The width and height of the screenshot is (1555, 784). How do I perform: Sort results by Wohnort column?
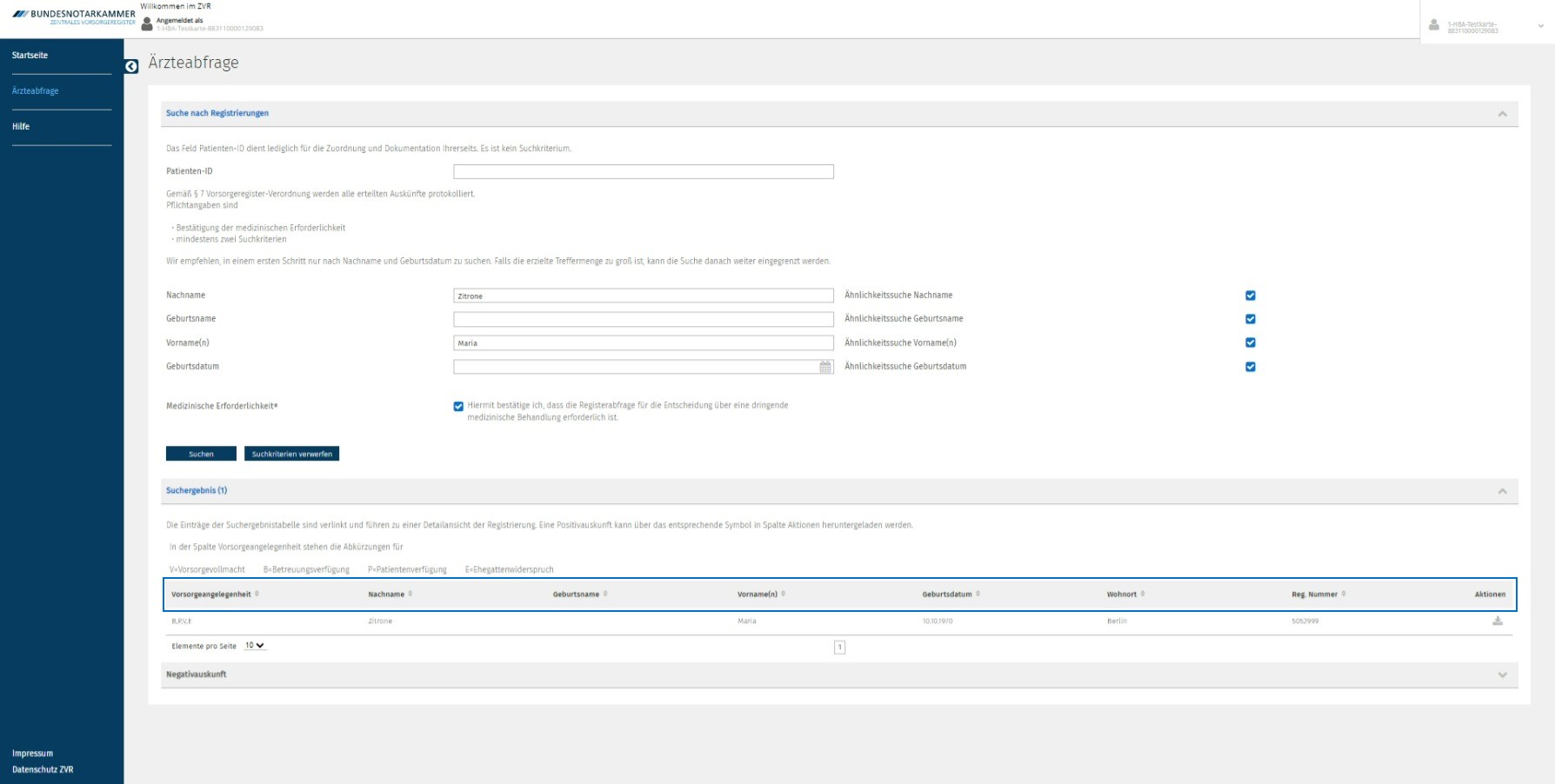point(1125,595)
